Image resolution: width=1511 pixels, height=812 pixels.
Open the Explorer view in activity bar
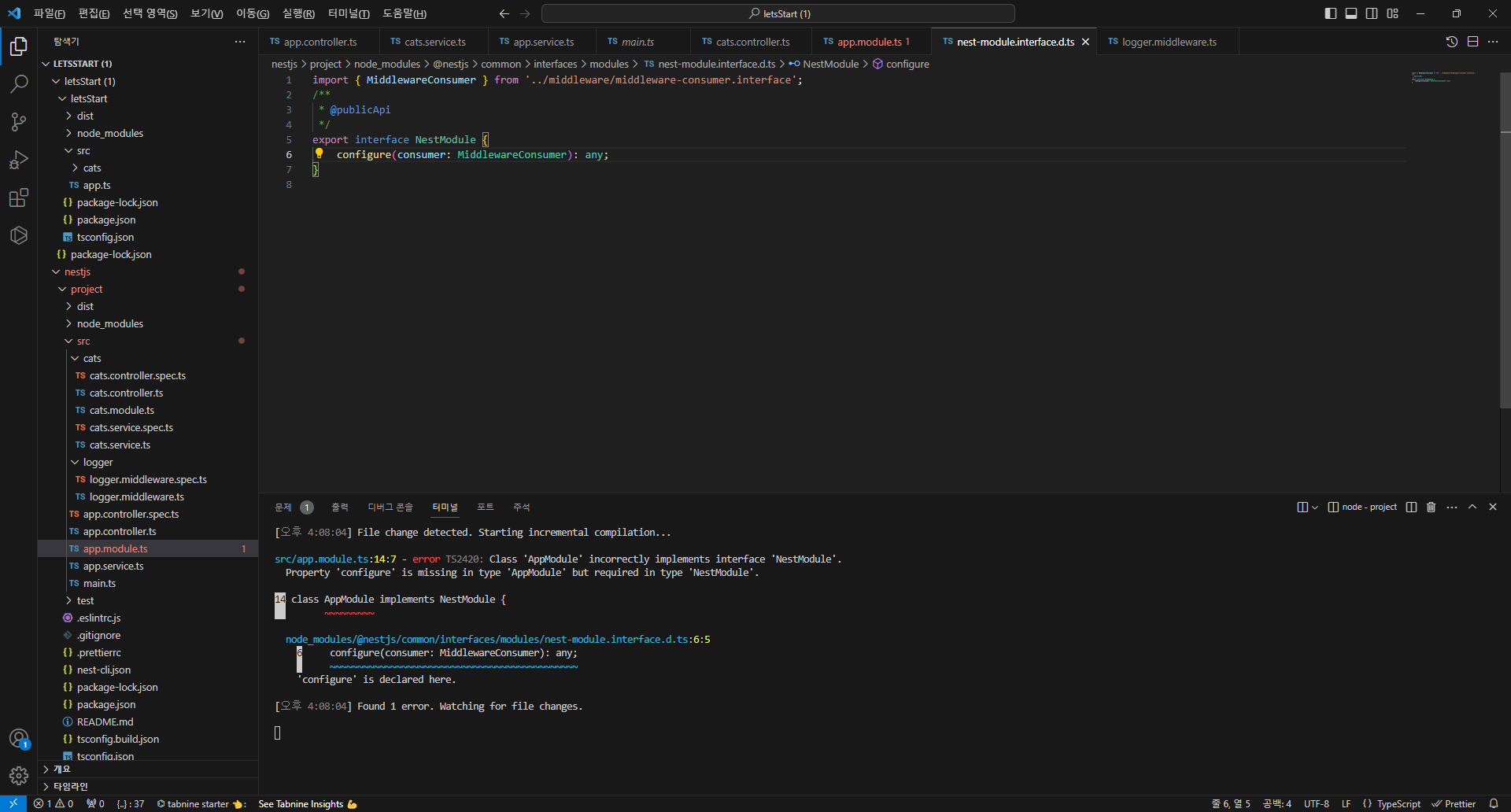[x=19, y=46]
